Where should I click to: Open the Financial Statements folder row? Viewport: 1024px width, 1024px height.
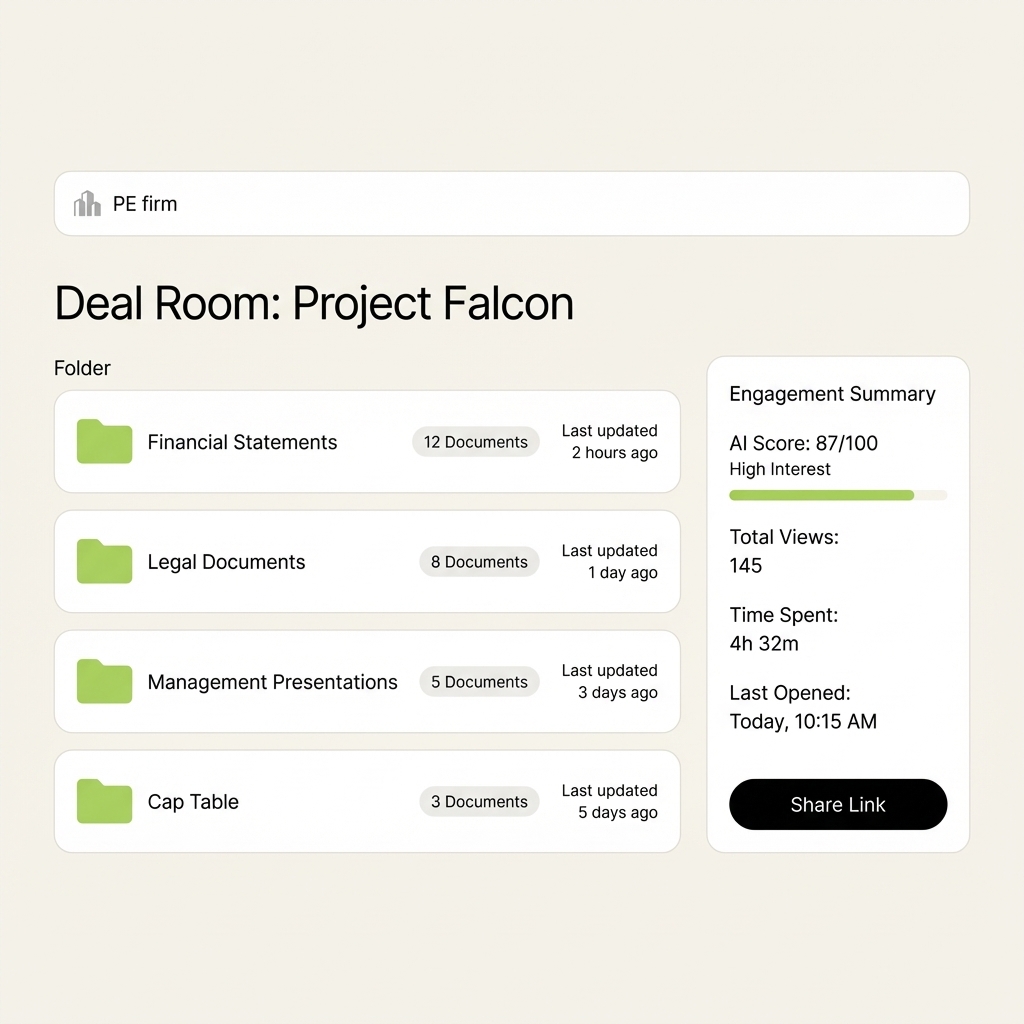pyautogui.click(x=367, y=441)
